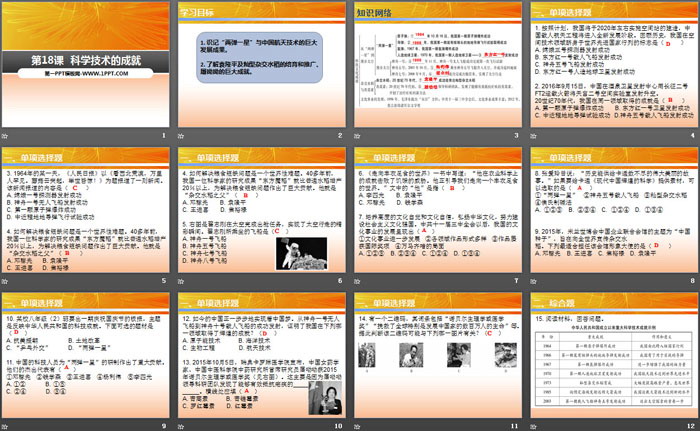This screenshot has width=700, height=431.
Task: Click the table on the last slide
Action: coord(612,372)
